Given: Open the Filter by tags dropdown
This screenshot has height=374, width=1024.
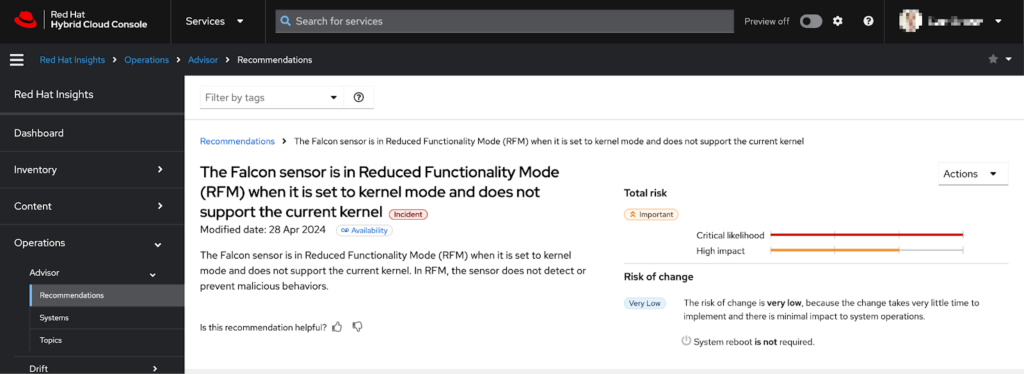Looking at the screenshot, I should (272, 97).
